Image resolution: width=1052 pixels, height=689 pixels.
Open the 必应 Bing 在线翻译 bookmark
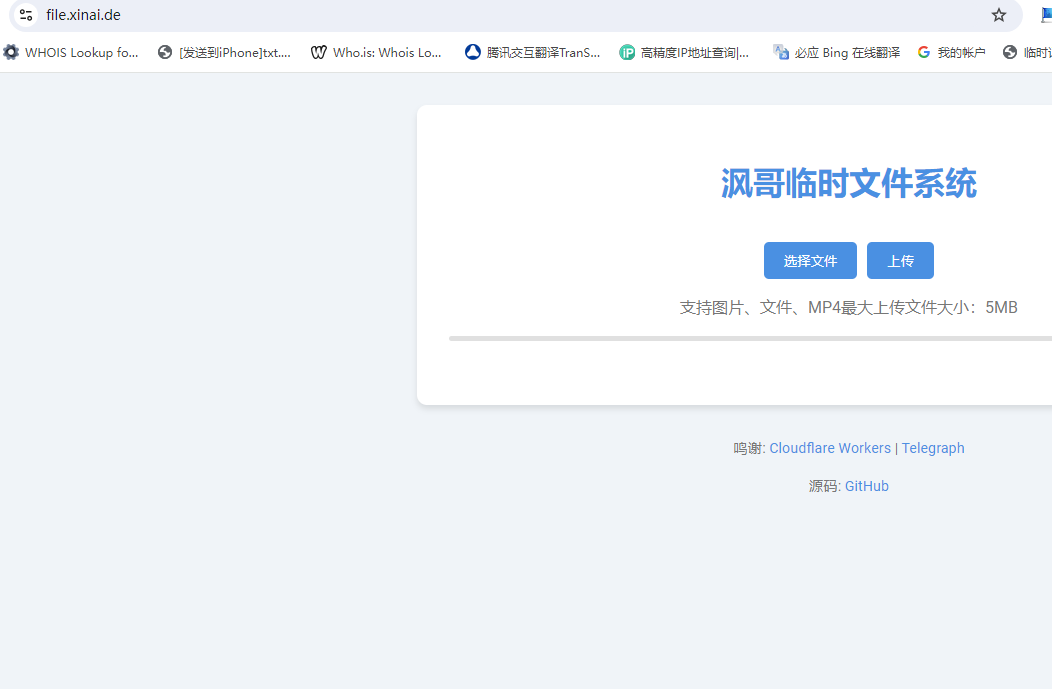coord(837,52)
